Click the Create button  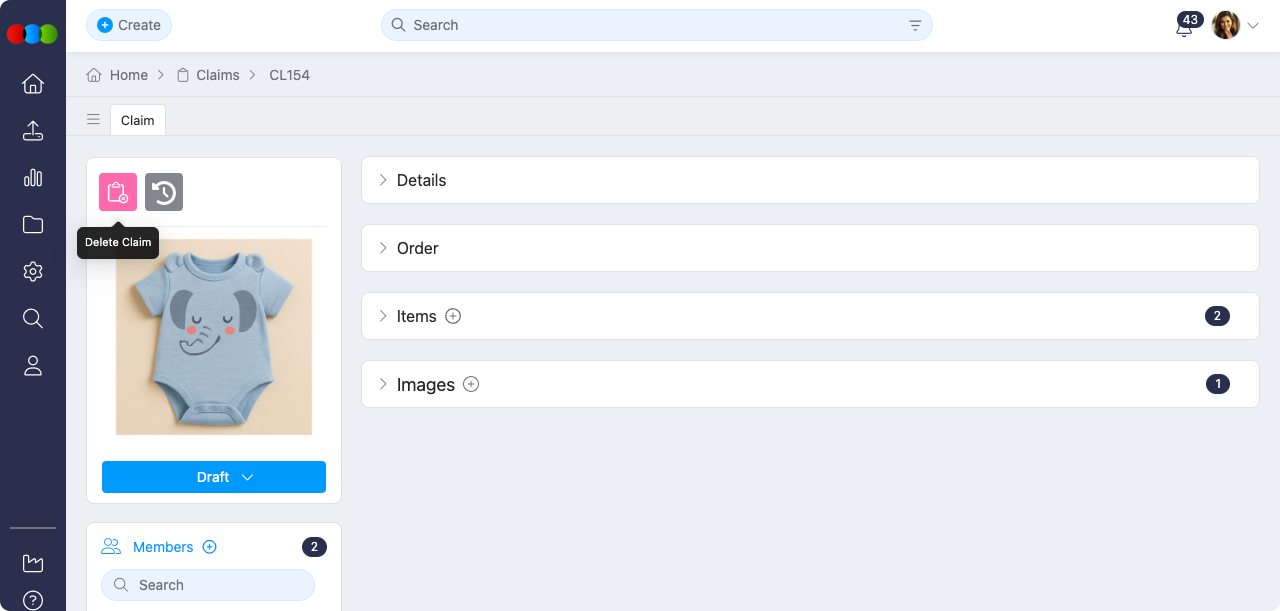(129, 25)
